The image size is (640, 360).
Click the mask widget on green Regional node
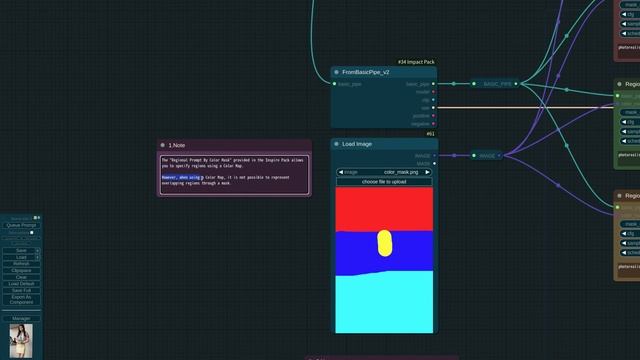point(630,112)
